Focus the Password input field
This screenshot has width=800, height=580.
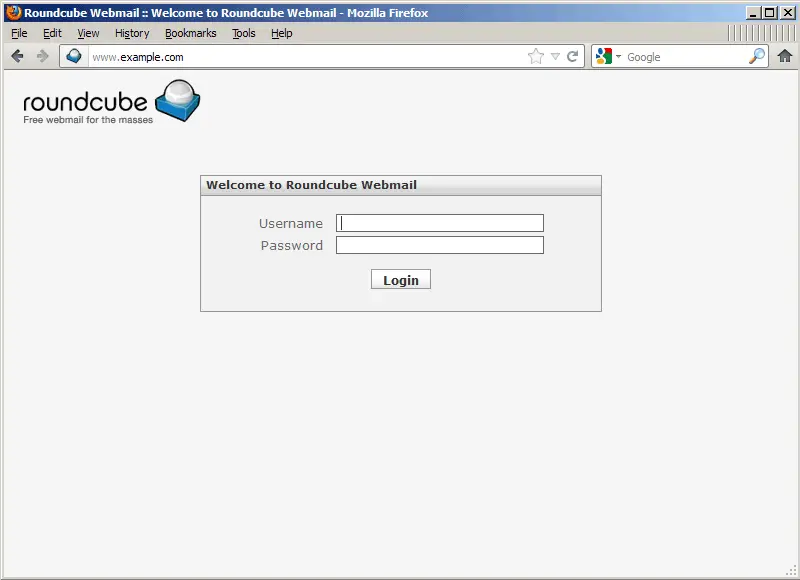440,245
